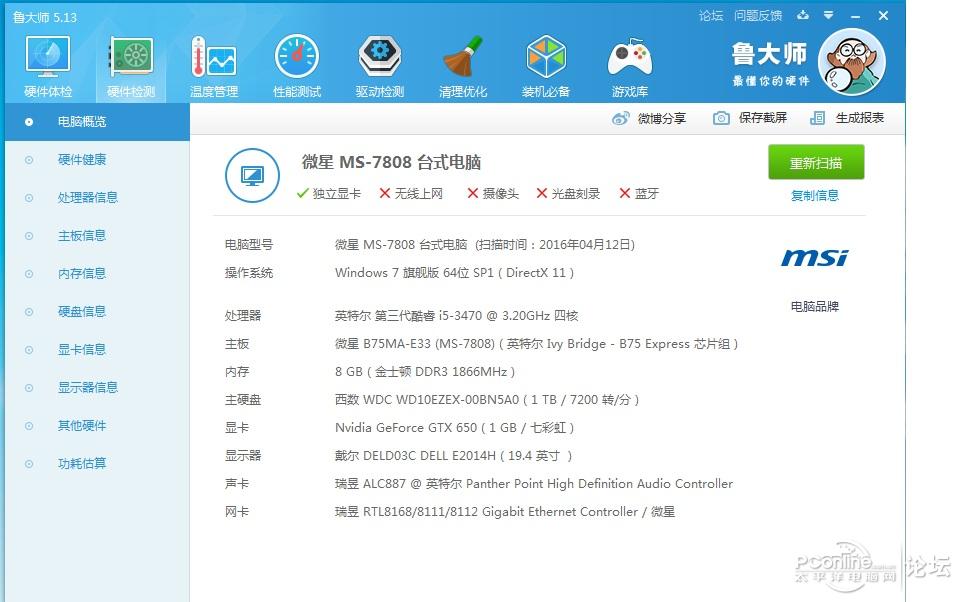
Task: Click the 复制信息 copy info link
Action: click(x=815, y=195)
